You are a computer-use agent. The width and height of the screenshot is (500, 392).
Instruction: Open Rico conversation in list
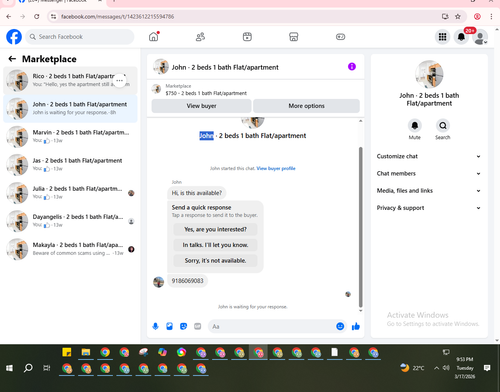pyautogui.click(x=70, y=80)
